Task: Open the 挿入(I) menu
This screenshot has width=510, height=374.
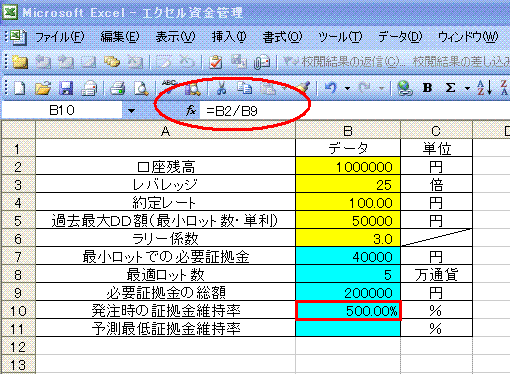Action: [229, 37]
